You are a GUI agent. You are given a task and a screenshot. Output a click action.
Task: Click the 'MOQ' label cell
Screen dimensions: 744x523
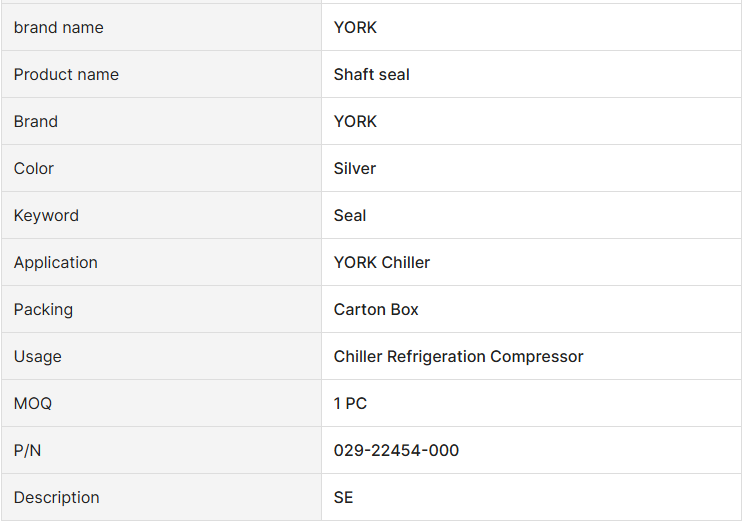click(33, 404)
